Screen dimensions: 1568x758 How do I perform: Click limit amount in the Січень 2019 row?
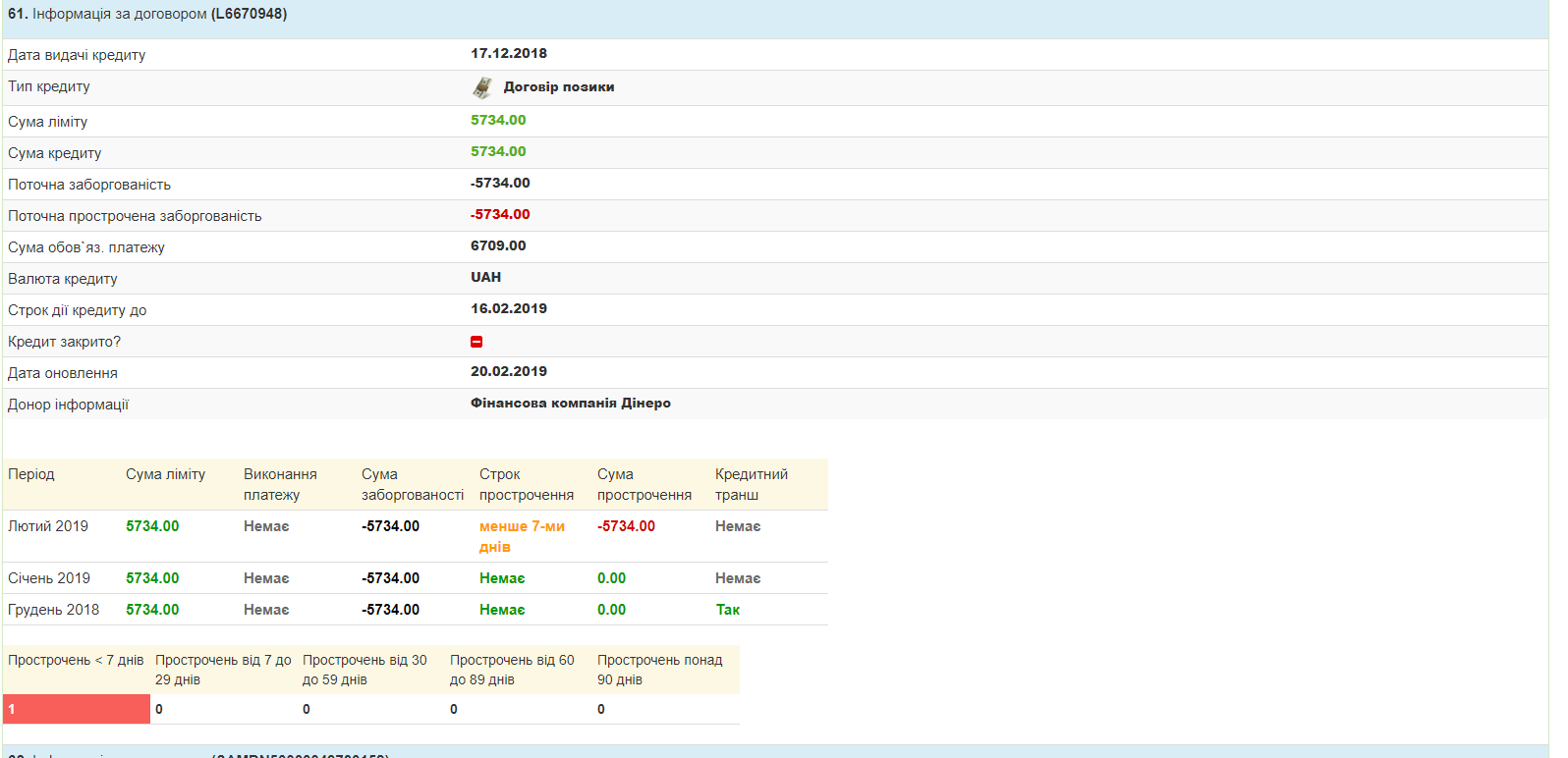coord(152,578)
